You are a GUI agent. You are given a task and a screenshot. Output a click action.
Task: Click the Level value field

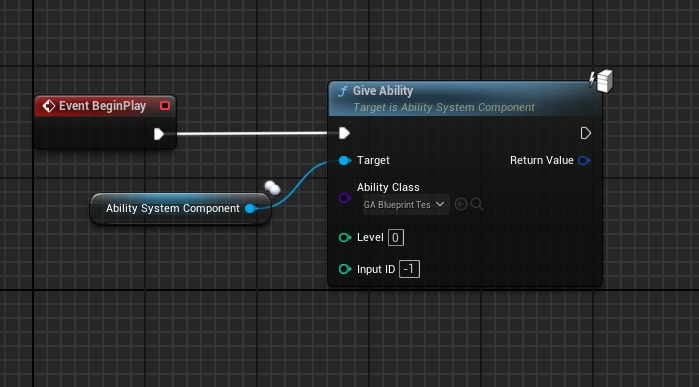[396, 238]
